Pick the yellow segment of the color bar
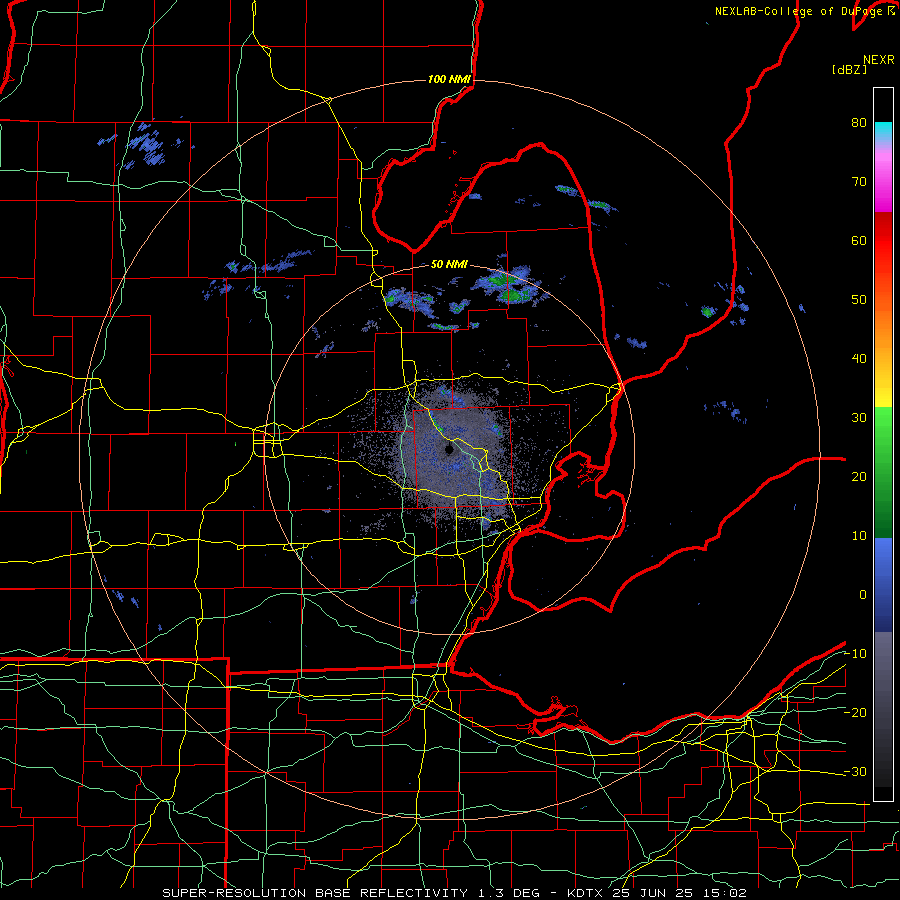 (x=883, y=393)
